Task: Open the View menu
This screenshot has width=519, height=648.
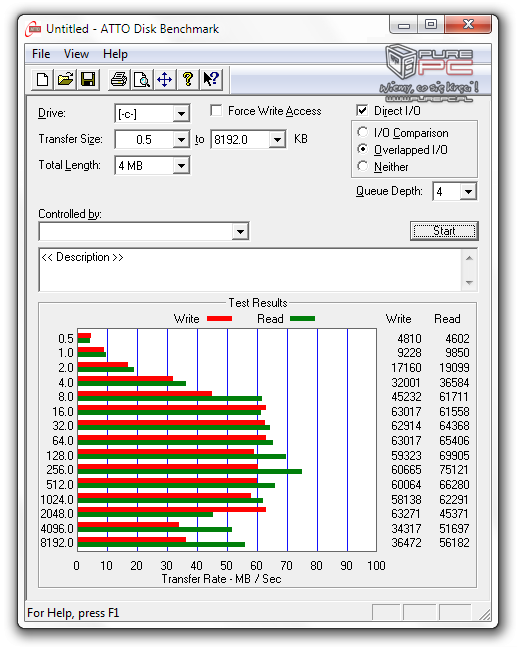Action: click(x=76, y=54)
